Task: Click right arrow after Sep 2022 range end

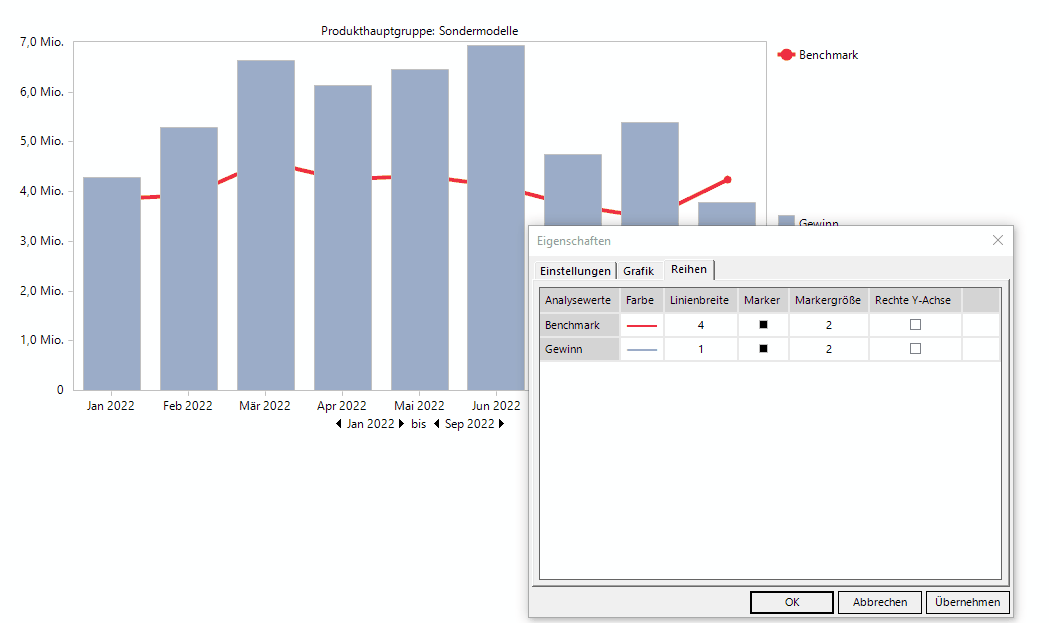Action: click(x=502, y=424)
